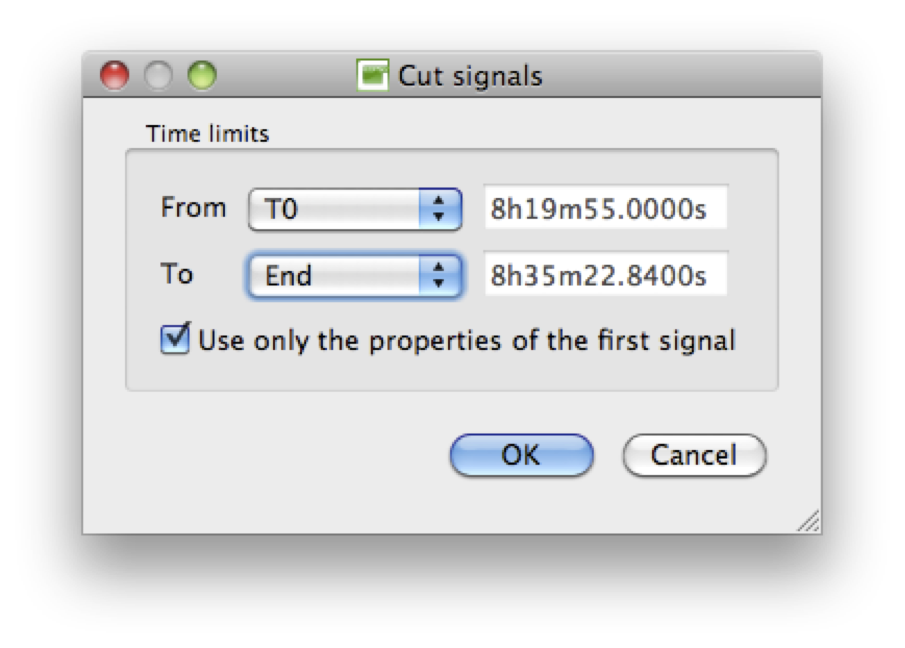Click the Cut signals window title icon
Screen dimensions: 905x648
point(373,76)
